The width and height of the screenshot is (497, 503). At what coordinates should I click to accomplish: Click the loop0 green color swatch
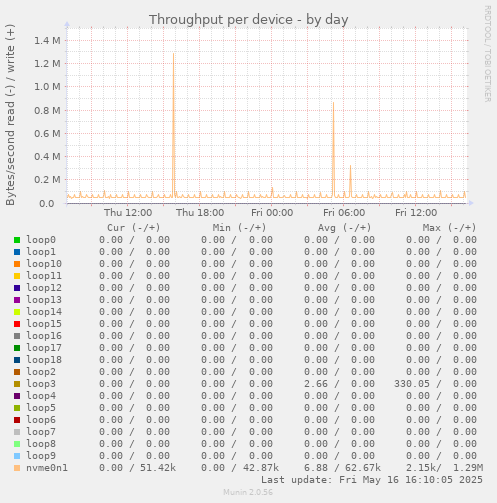[17, 240]
